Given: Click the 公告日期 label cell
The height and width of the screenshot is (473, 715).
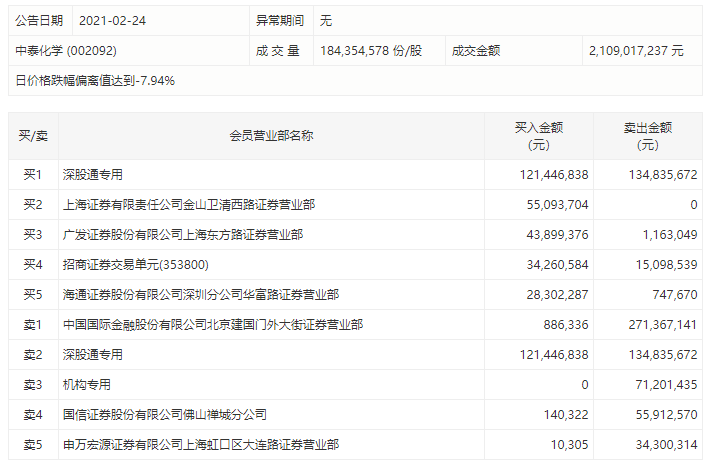Looking at the screenshot, I should click(x=39, y=21).
